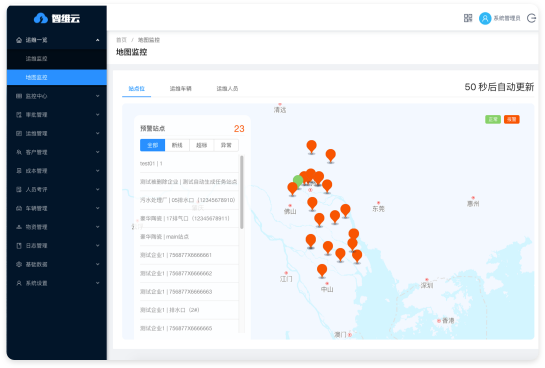The width and height of the screenshot is (545, 368).
Task: Select row 测试企业1 | 756877X6666665
Action: point(189,328)
